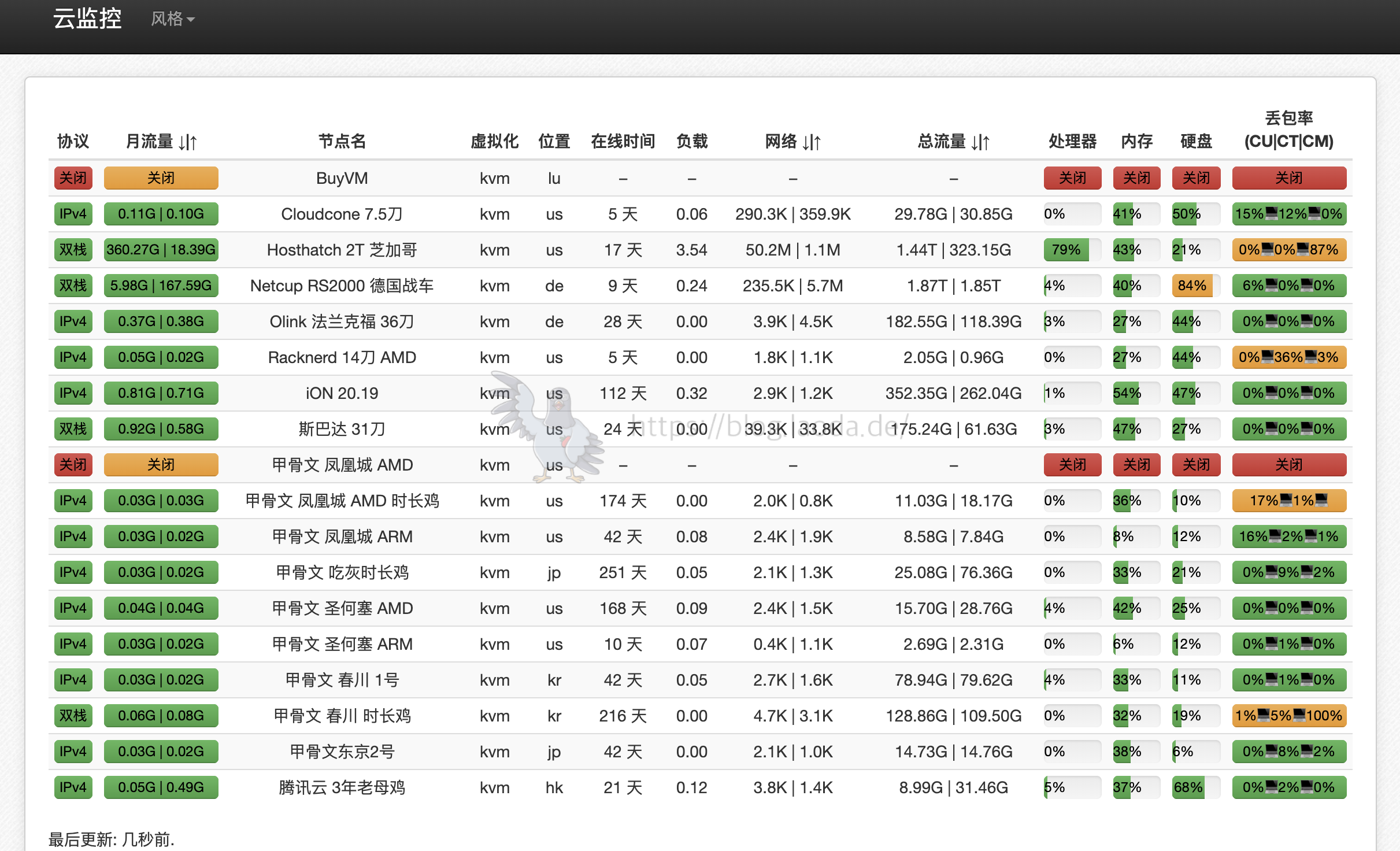Click the 处理器 column header
The image size is (1400, 851).
click(x=1072, y=141)
